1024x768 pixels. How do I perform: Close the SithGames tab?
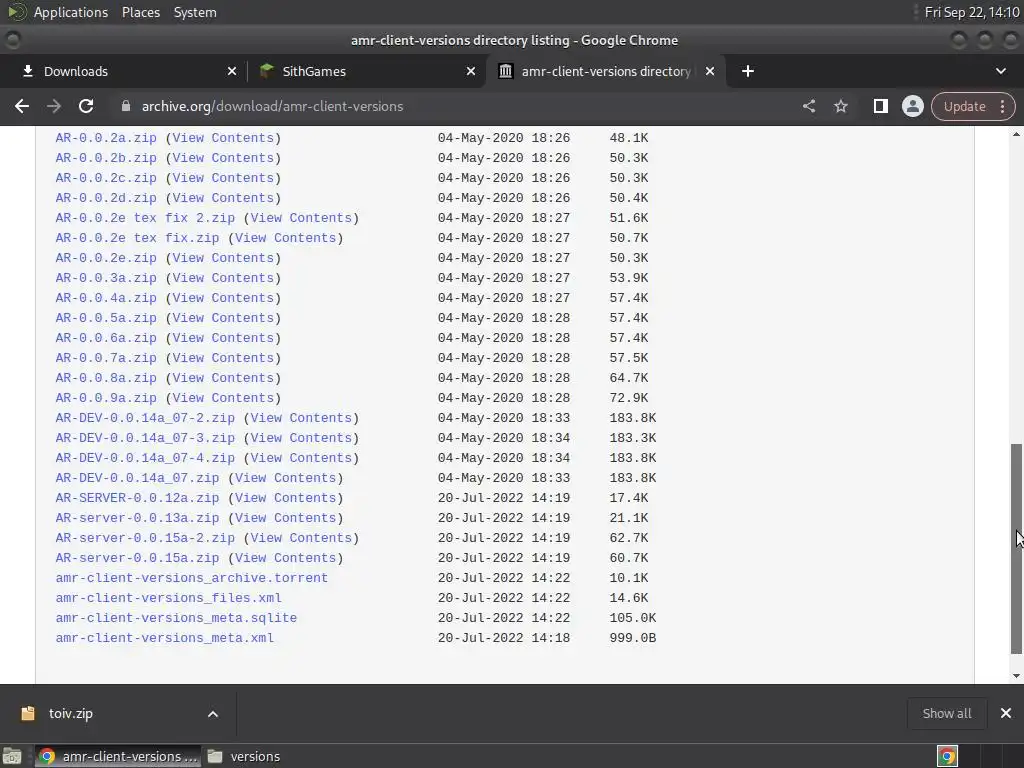coord(471,71)
